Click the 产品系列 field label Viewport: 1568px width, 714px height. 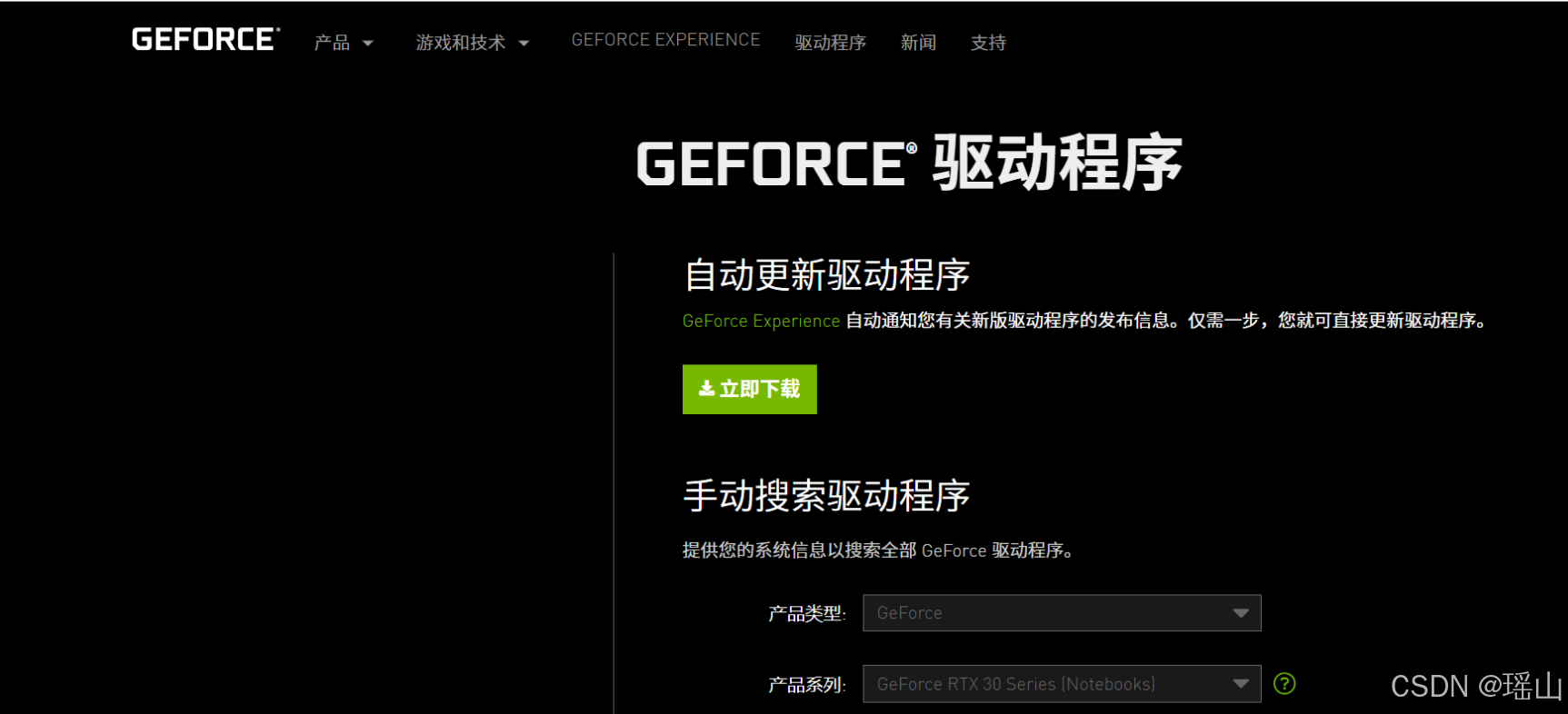point(807,685)
